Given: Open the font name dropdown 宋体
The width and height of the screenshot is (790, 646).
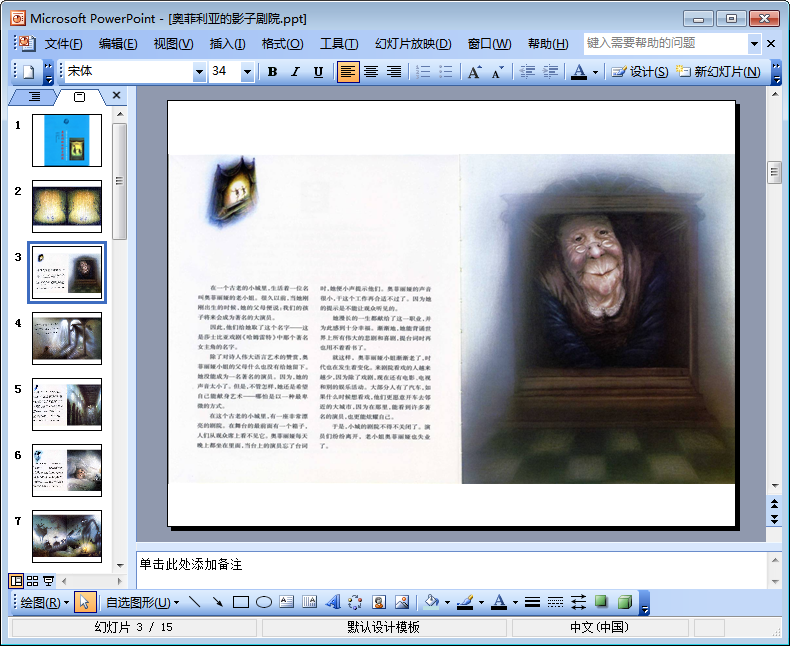Looking at the screenshot, I should [x=200, y=72].
